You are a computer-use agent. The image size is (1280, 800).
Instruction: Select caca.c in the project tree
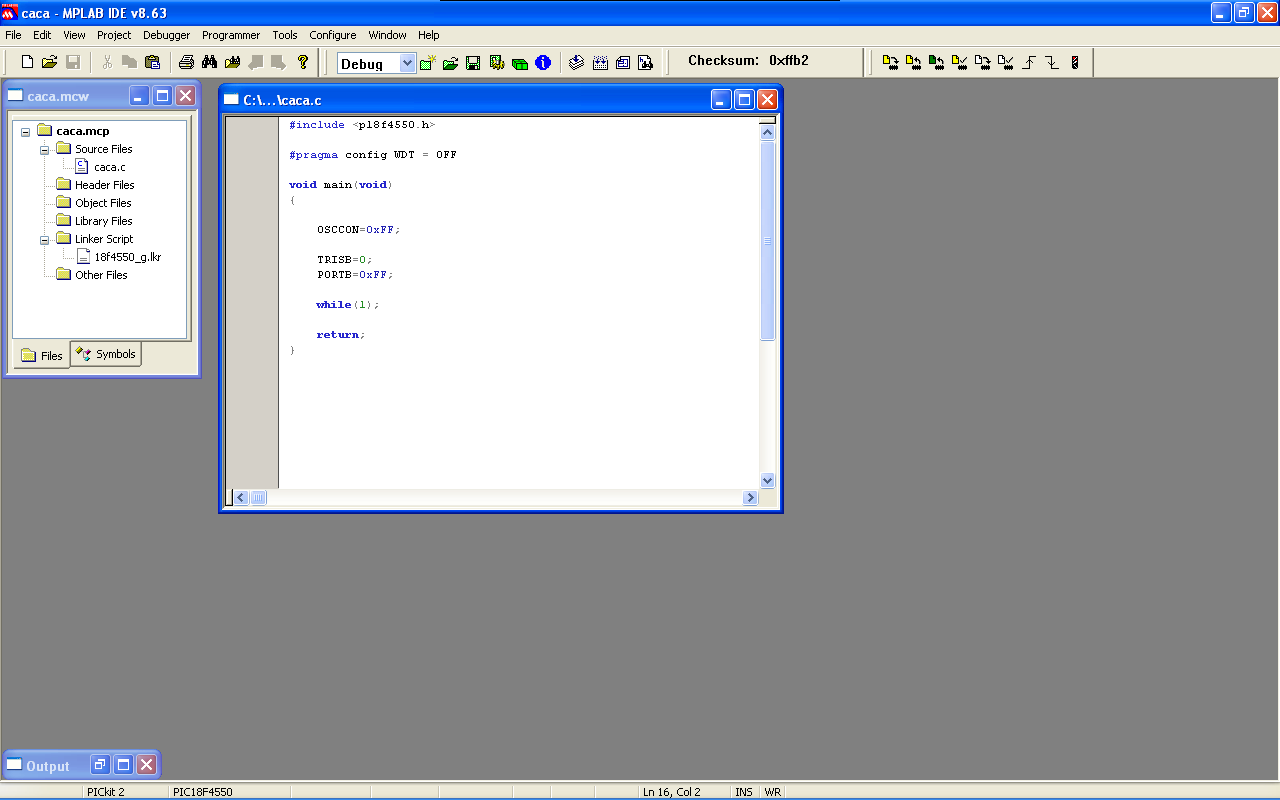tap(110, 167)
